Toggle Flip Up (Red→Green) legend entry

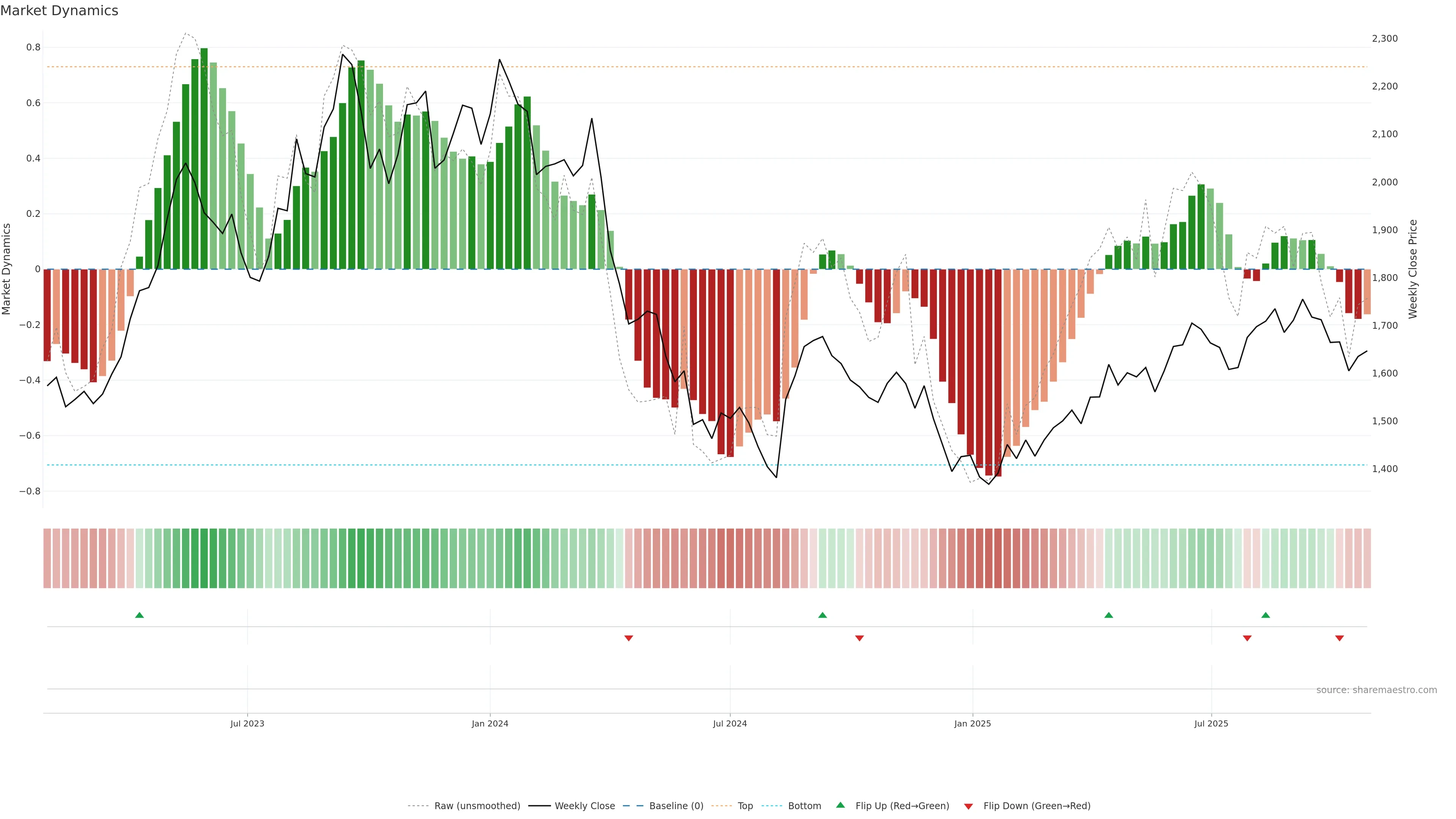pos(902,806)
